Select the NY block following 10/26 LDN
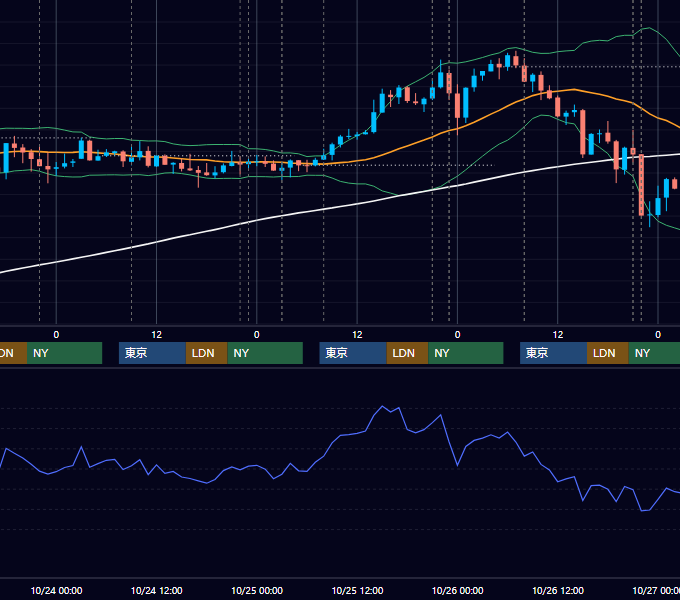This screenshot has height=600, width=680. pyautogui.click(x=654, y=353)
